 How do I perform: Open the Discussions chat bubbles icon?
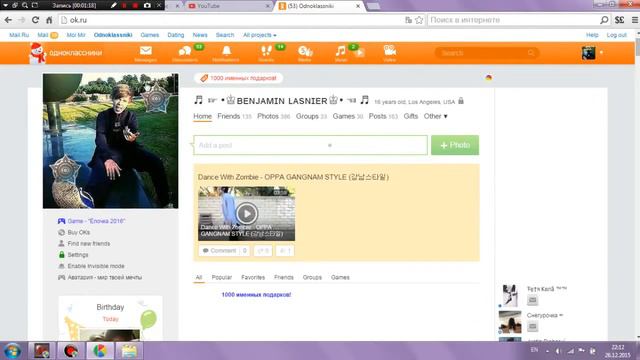(184, 51)
